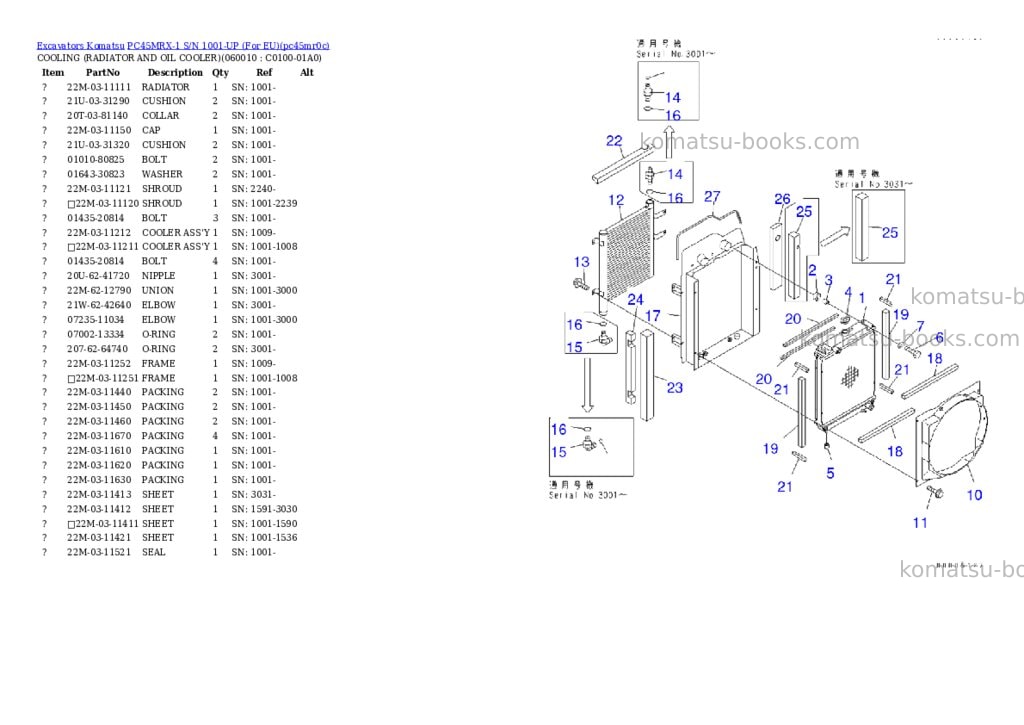Click the Alt column header
The height and width of the screenshot is (725, 1024).
coord(307,72)
